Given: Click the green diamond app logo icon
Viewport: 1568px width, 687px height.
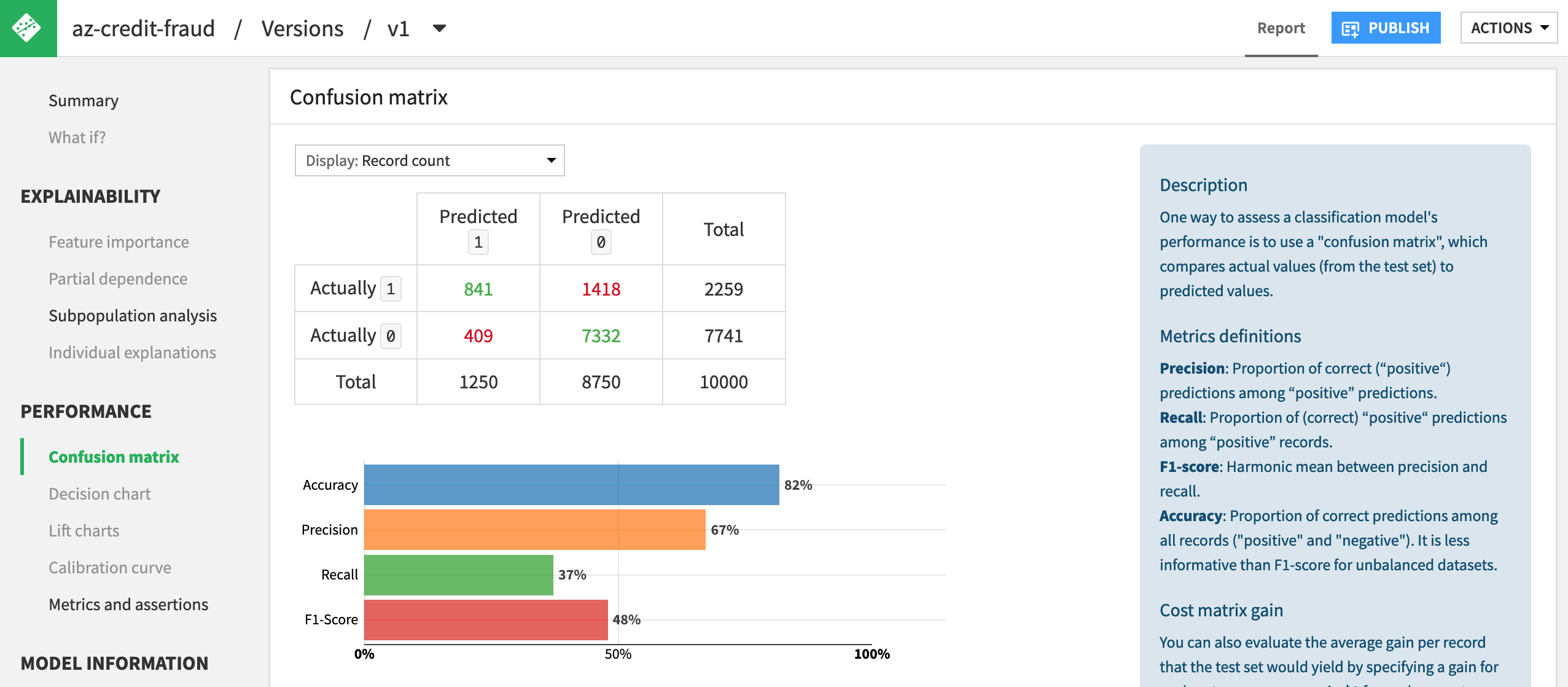Looking at the screenshot, I should pos(28,28).
